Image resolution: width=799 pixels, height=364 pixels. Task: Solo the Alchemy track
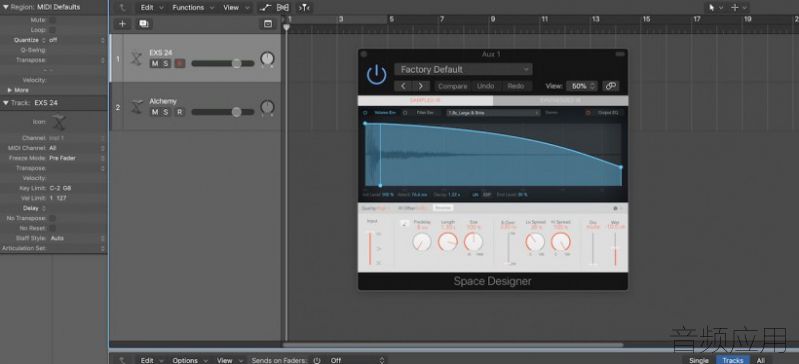[166, 112]
